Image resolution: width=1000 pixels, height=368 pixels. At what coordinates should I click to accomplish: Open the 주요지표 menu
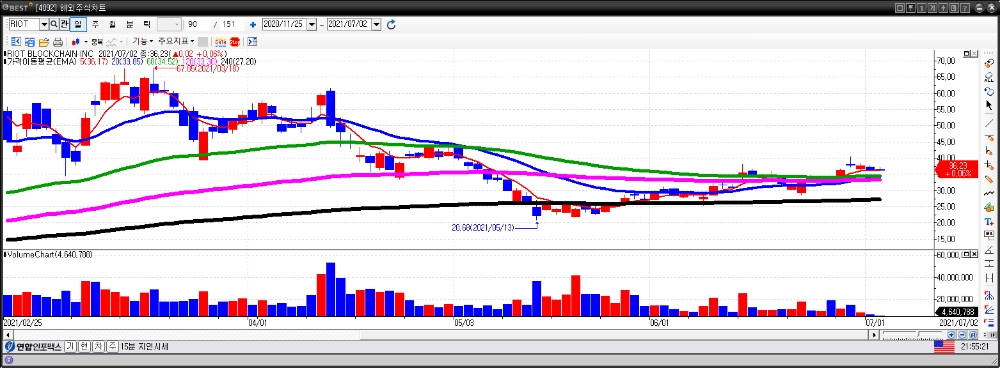(x=177, y=41)
